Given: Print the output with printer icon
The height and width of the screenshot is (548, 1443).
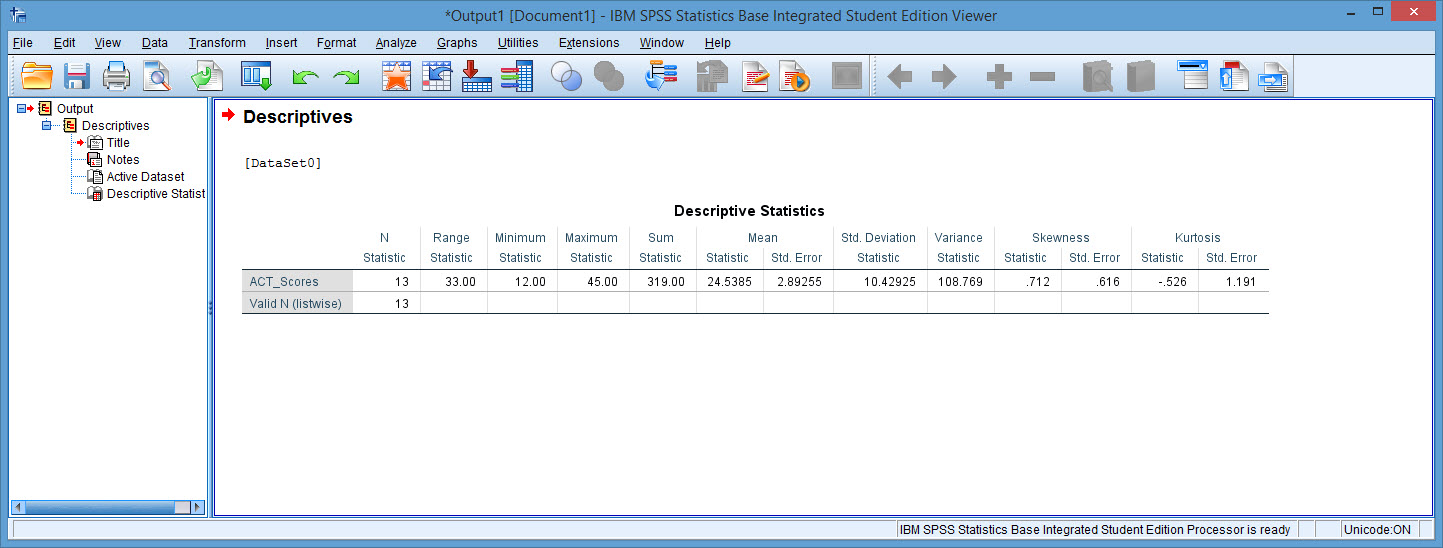Looking at the screenshot, I should (117, 77).
